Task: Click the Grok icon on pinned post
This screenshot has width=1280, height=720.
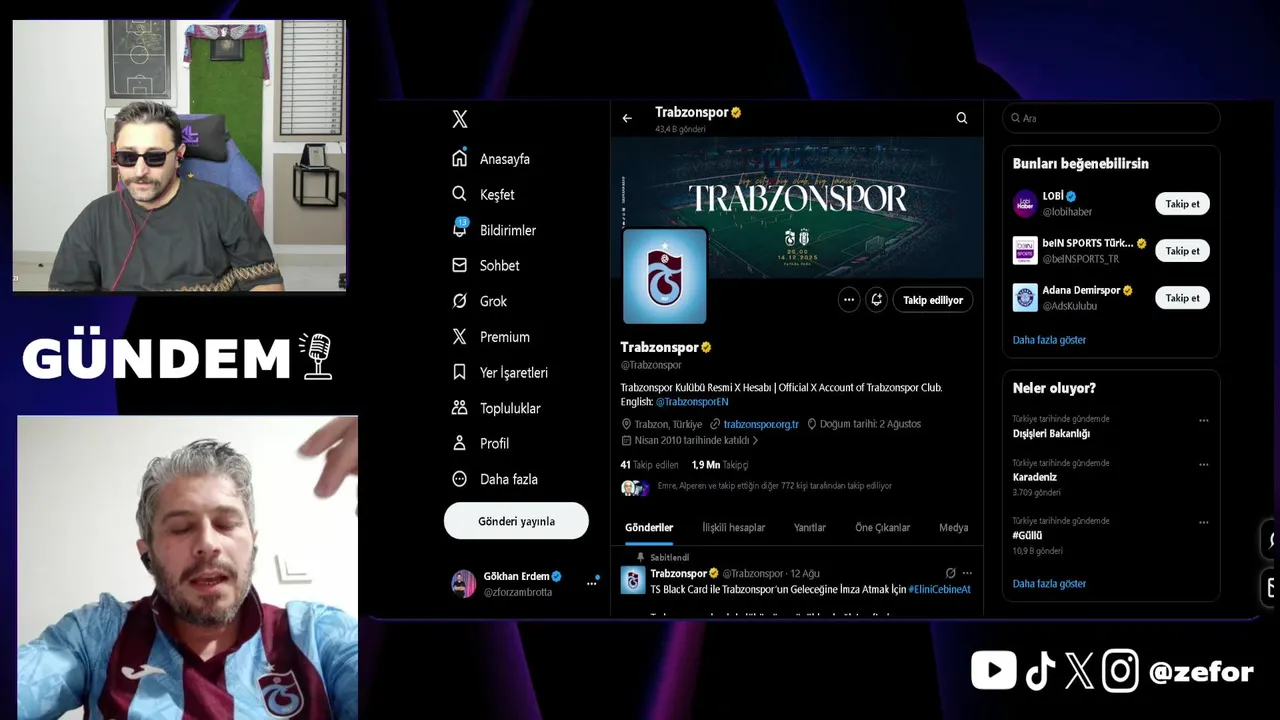Action: click(950, 573)
